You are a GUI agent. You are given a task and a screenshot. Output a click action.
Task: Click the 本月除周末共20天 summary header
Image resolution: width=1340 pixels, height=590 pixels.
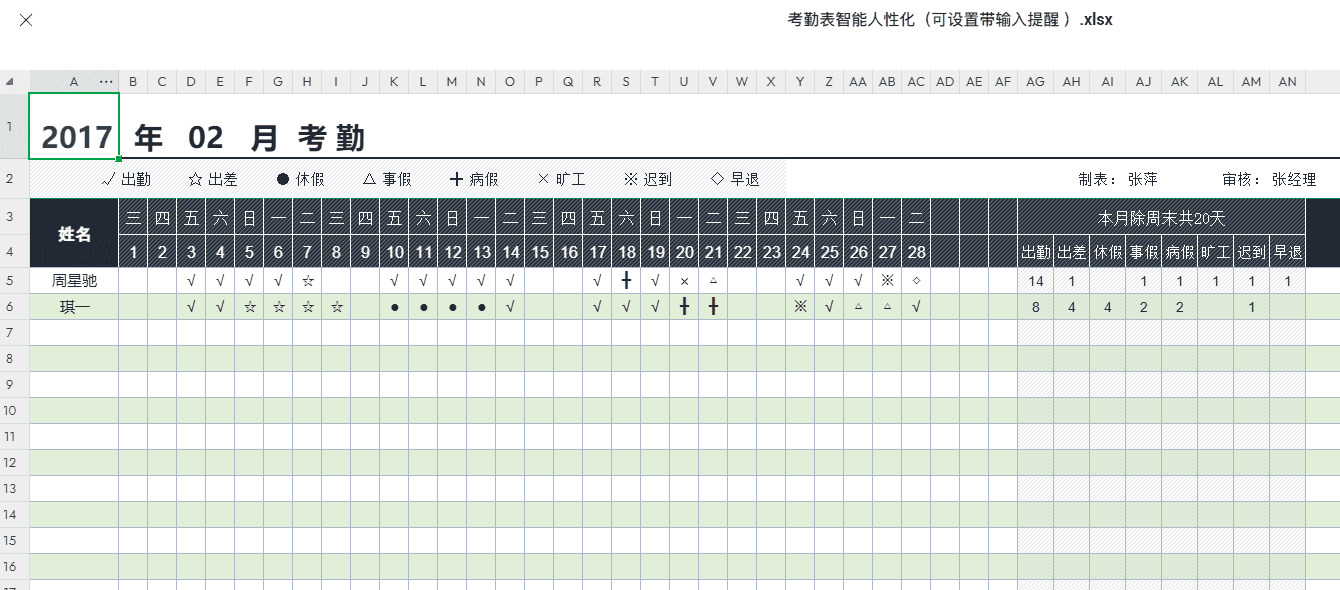(1161, 217)
